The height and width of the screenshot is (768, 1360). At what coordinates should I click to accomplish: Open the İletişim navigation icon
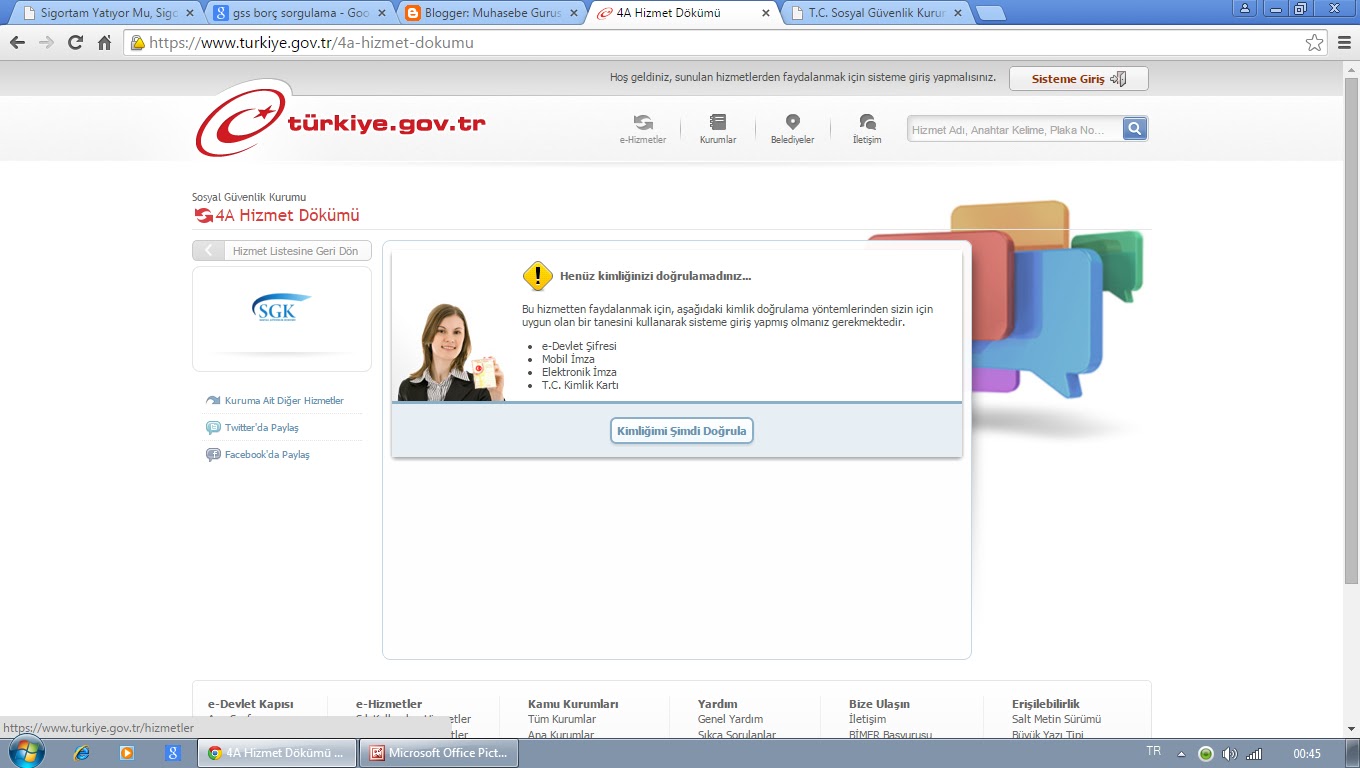(x=867, y=128)
